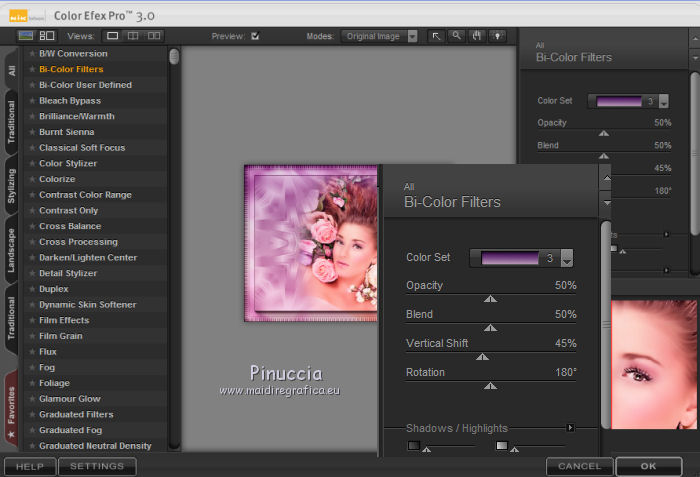Click the star icon beside Detail Stylizer
Image resolution: width=700 pixels, height=477 pixels.
click(32, 273)
